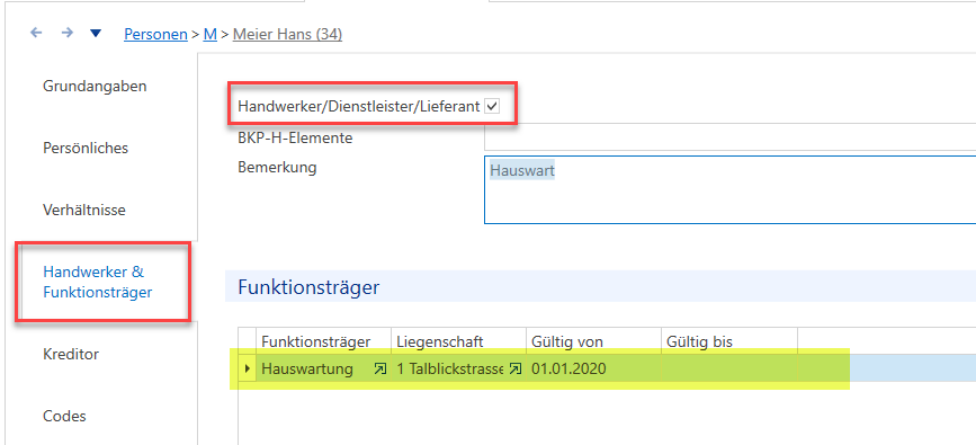Open the link icon next to Hauswartung

click(x=379, y=369)
